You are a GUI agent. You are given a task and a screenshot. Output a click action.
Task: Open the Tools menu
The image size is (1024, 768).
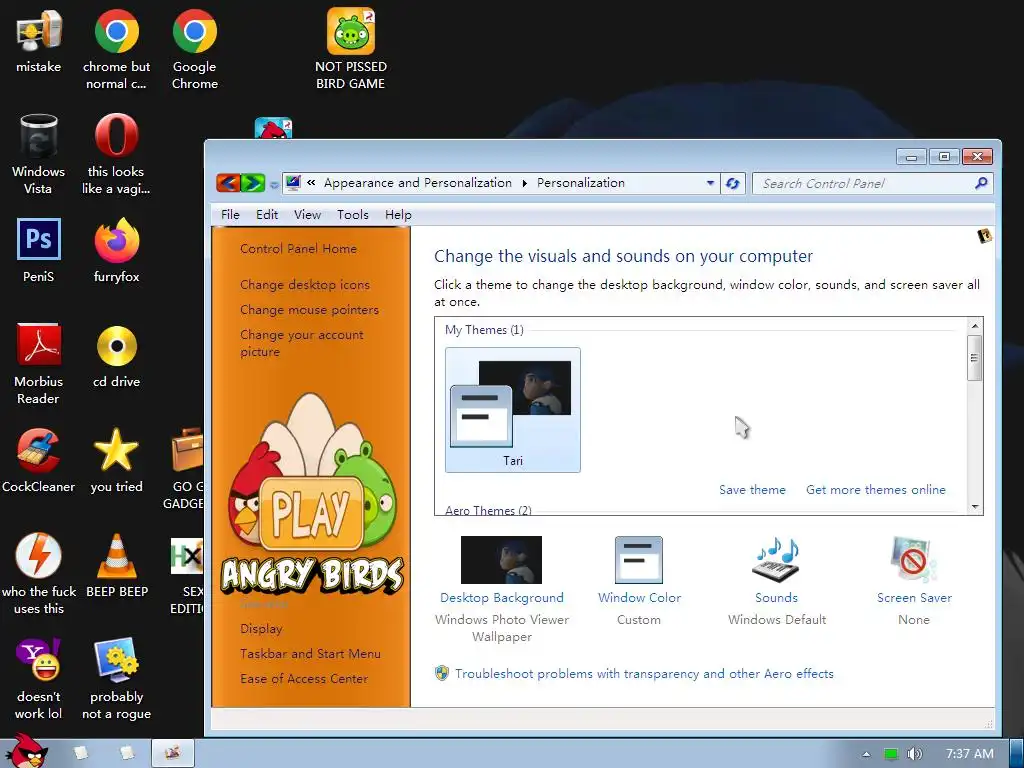coord(353,215)
